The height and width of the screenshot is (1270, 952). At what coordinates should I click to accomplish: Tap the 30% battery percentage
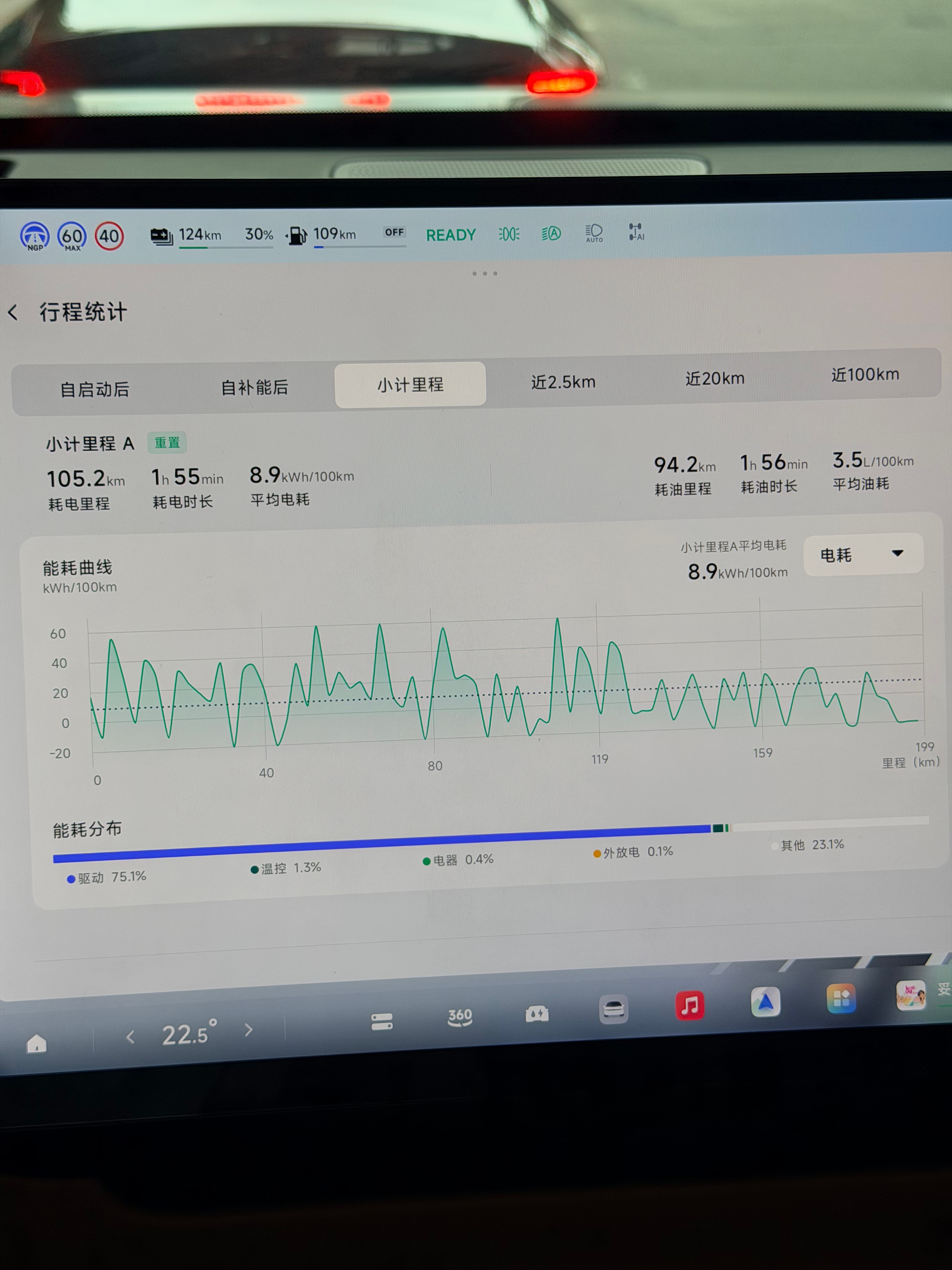259,234
